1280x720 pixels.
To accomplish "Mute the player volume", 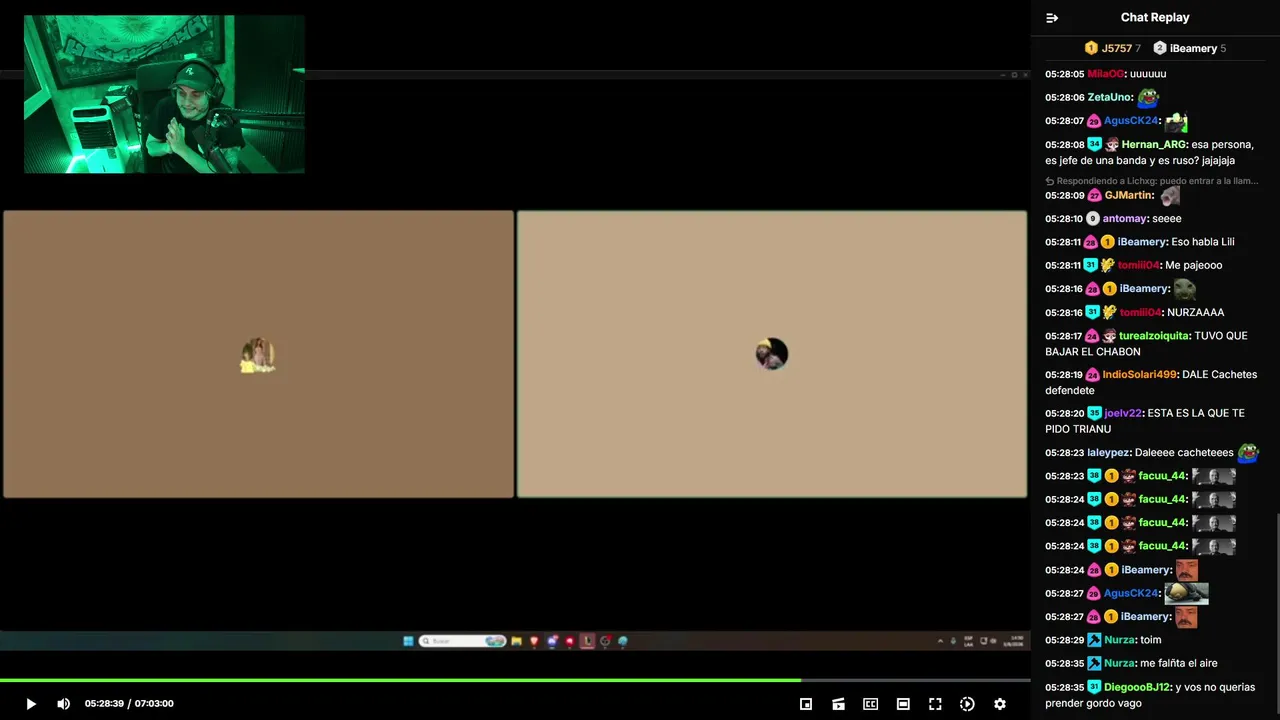I will click(63, 704).
